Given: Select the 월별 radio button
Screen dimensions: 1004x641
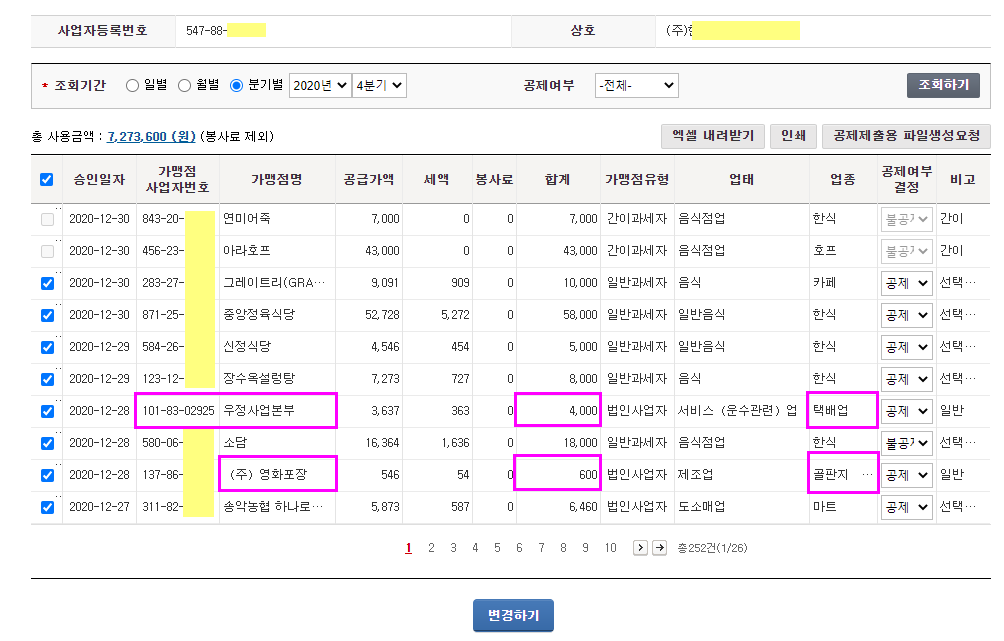Looking at the screenshot, I should (x=184, y=85).
